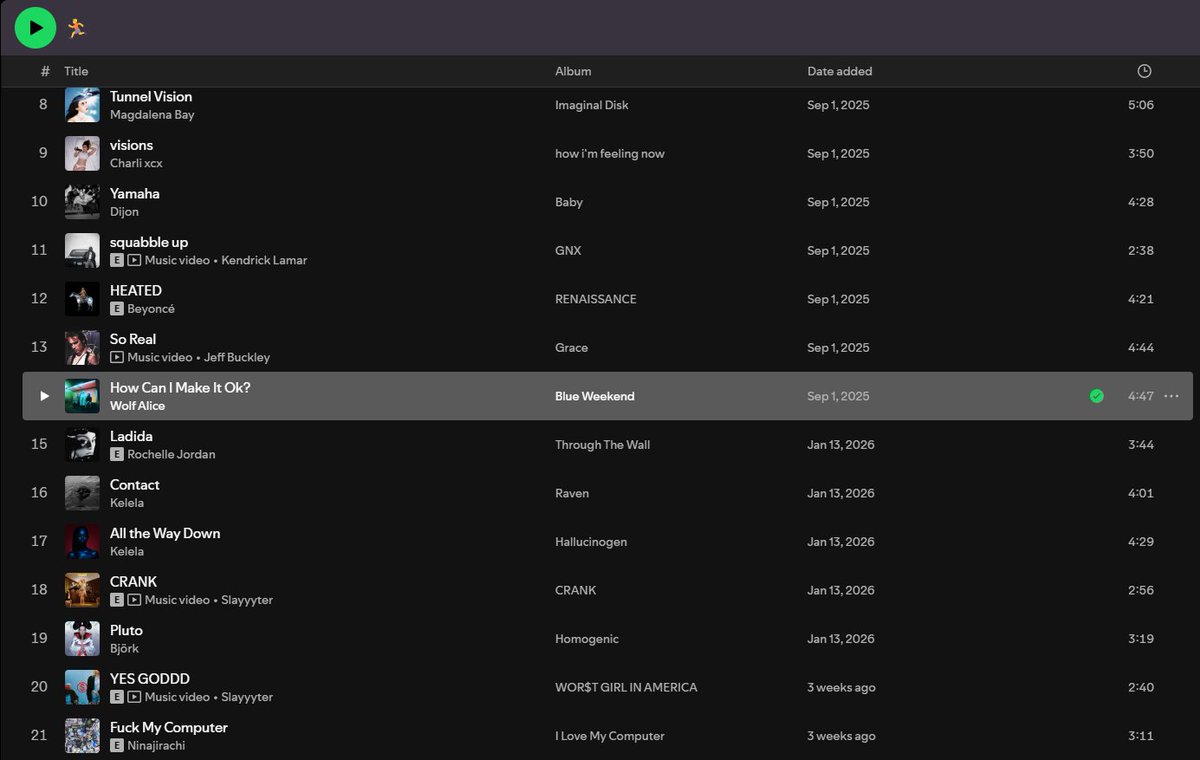Open Slayyyter artist on CRANK row

(247, 600)
